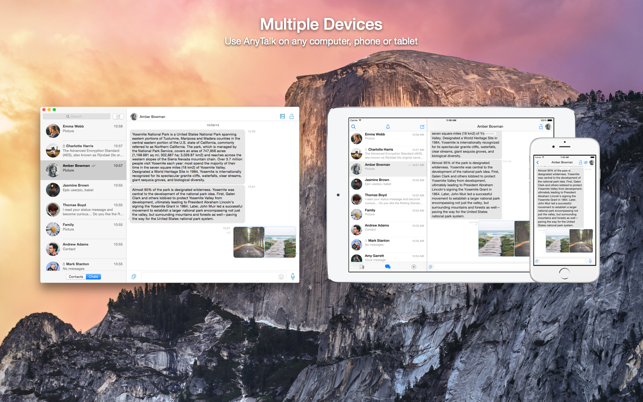This screenshot has width=643, height=402.
Task: Open Andrew Adams chat on iPad
Action: pos(388,230)
